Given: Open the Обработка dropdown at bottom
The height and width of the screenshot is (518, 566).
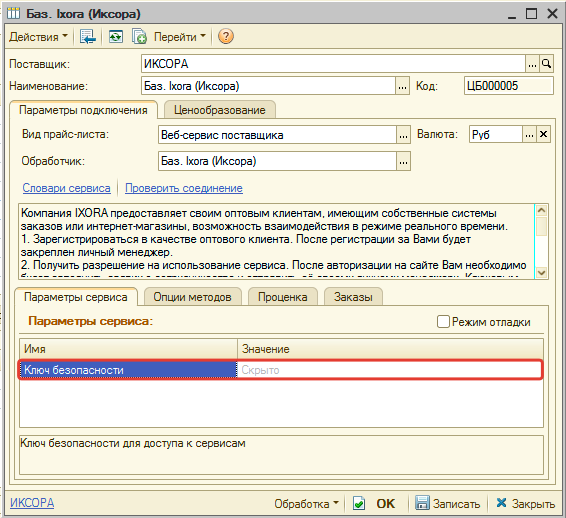Looking at the screenshot, I should (306, 504).
